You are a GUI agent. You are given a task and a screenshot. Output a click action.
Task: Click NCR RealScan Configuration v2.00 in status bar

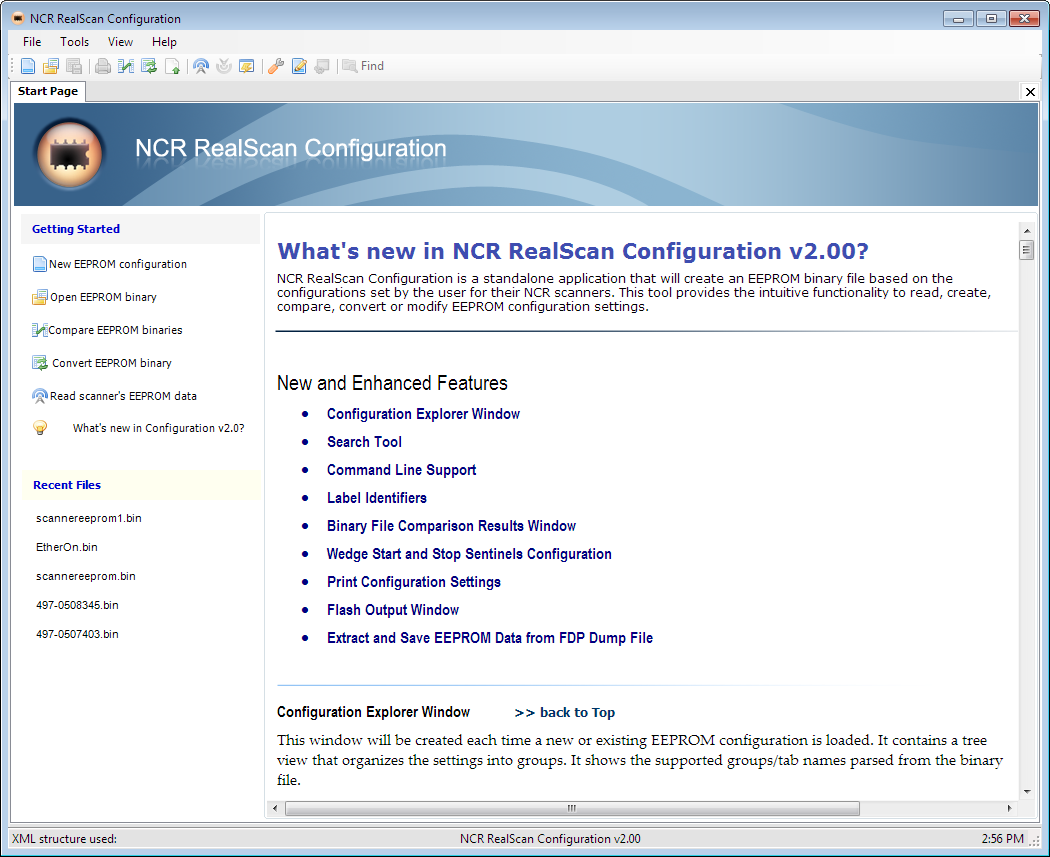[550, 839]
